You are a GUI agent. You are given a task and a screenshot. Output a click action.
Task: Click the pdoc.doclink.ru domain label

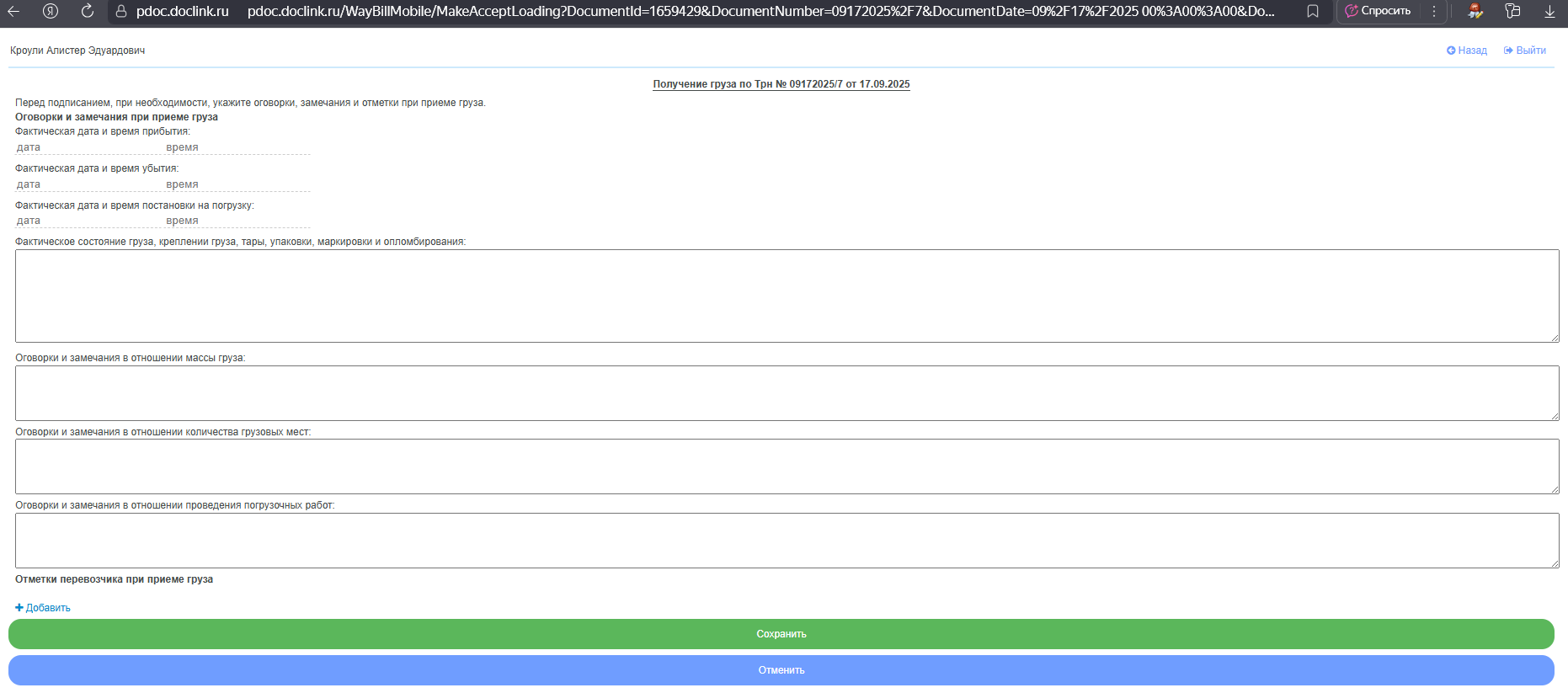[183, 11]
